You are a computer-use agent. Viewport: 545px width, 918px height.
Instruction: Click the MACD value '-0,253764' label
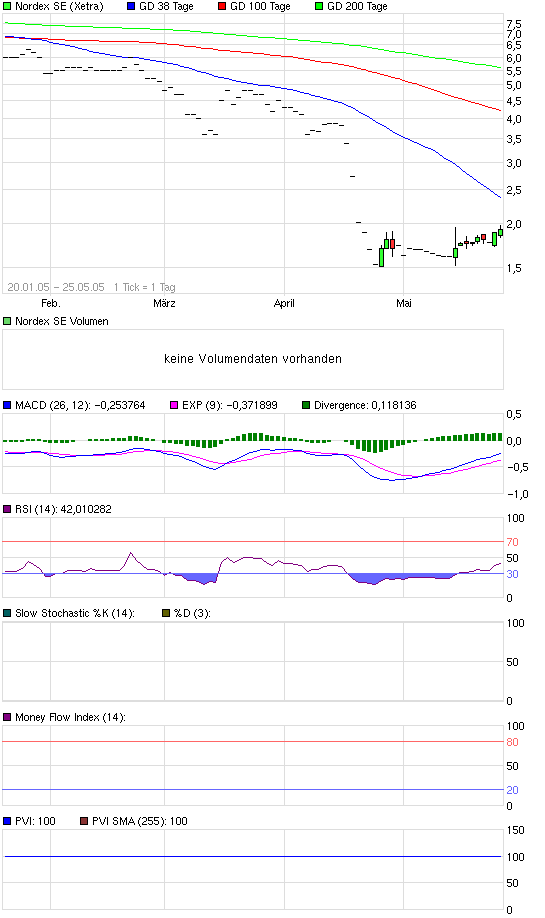[120, 405]
